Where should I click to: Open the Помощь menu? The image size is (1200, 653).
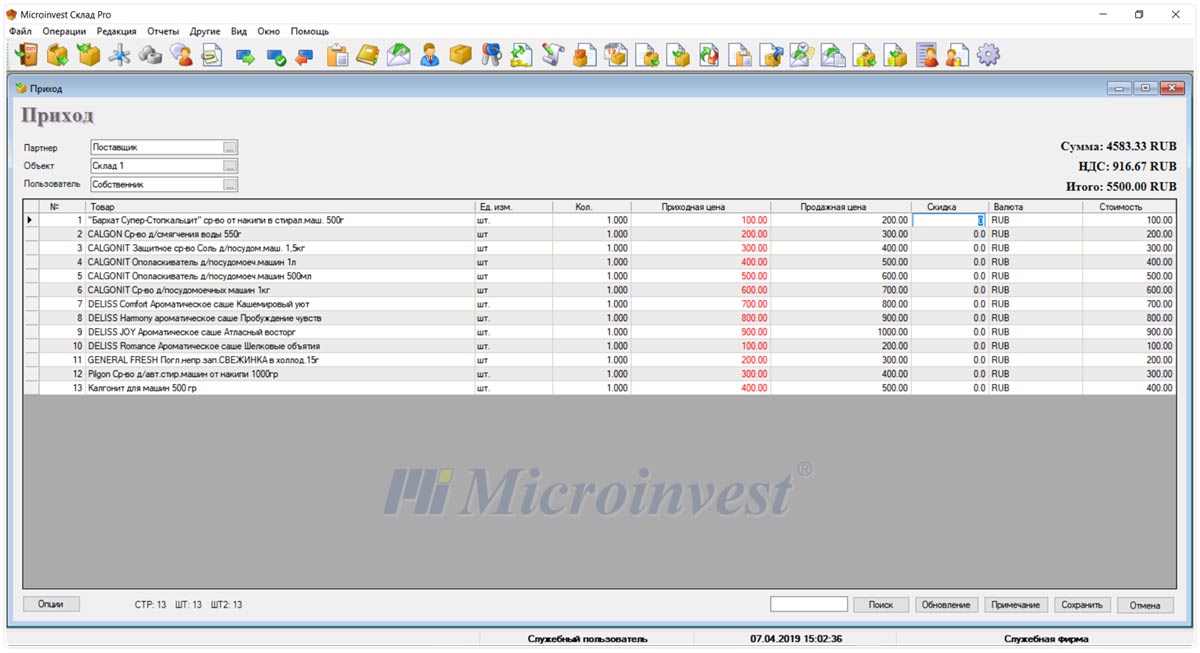309,31
